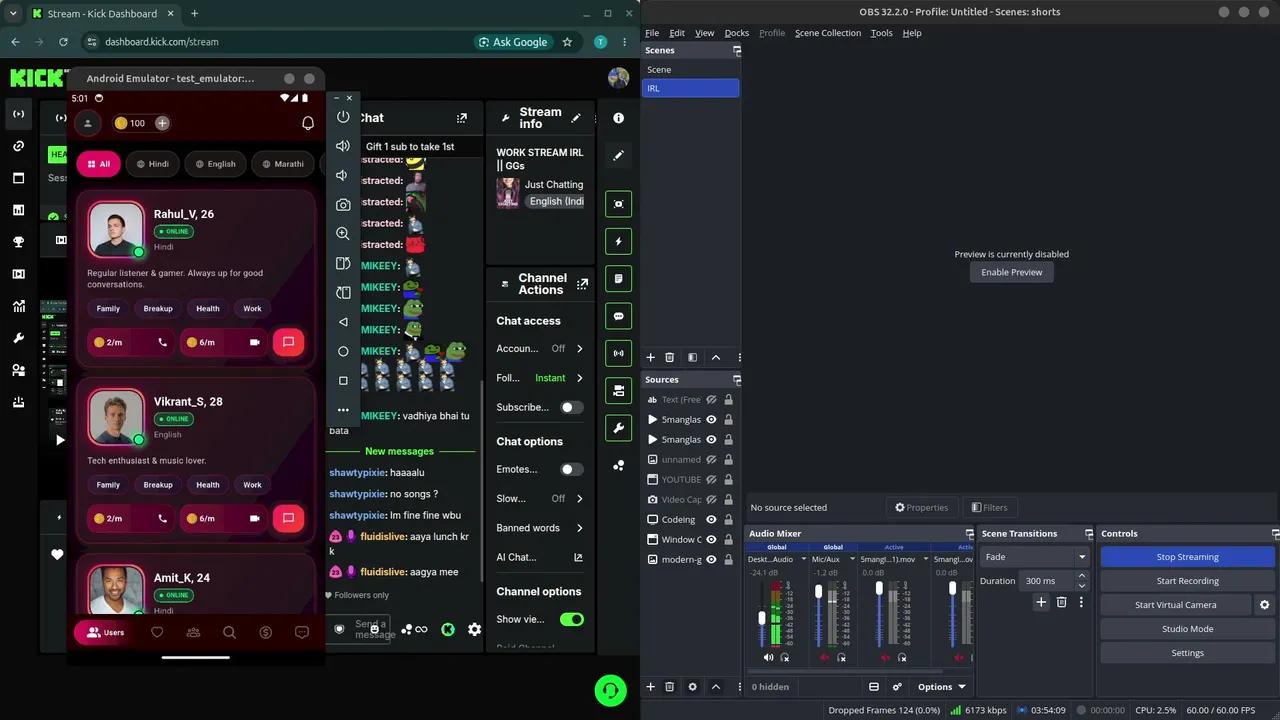1280x720 pixels.
Task: Toggle Subscribers-only chat switch
Action: pos(572,407)
